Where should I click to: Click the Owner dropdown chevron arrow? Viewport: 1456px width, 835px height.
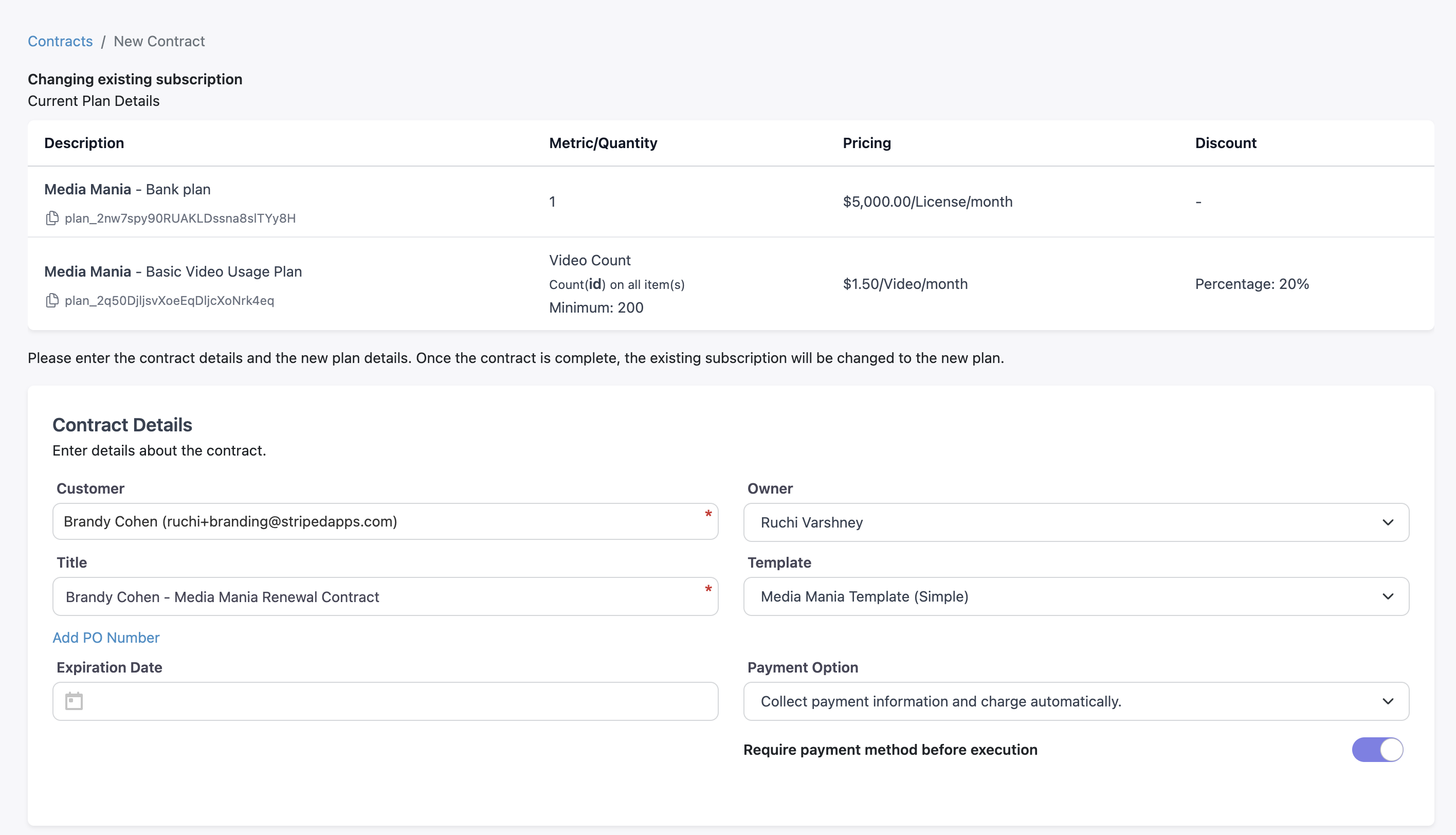[1388, 522]
